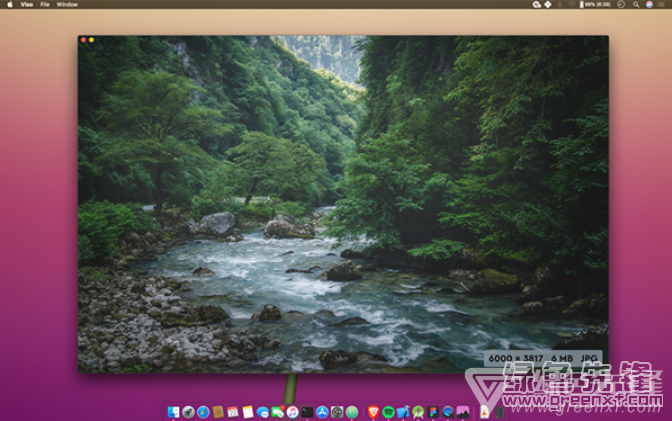The image size is (672, 421).
Task: Open the Viso app menu
Action: 27,4
